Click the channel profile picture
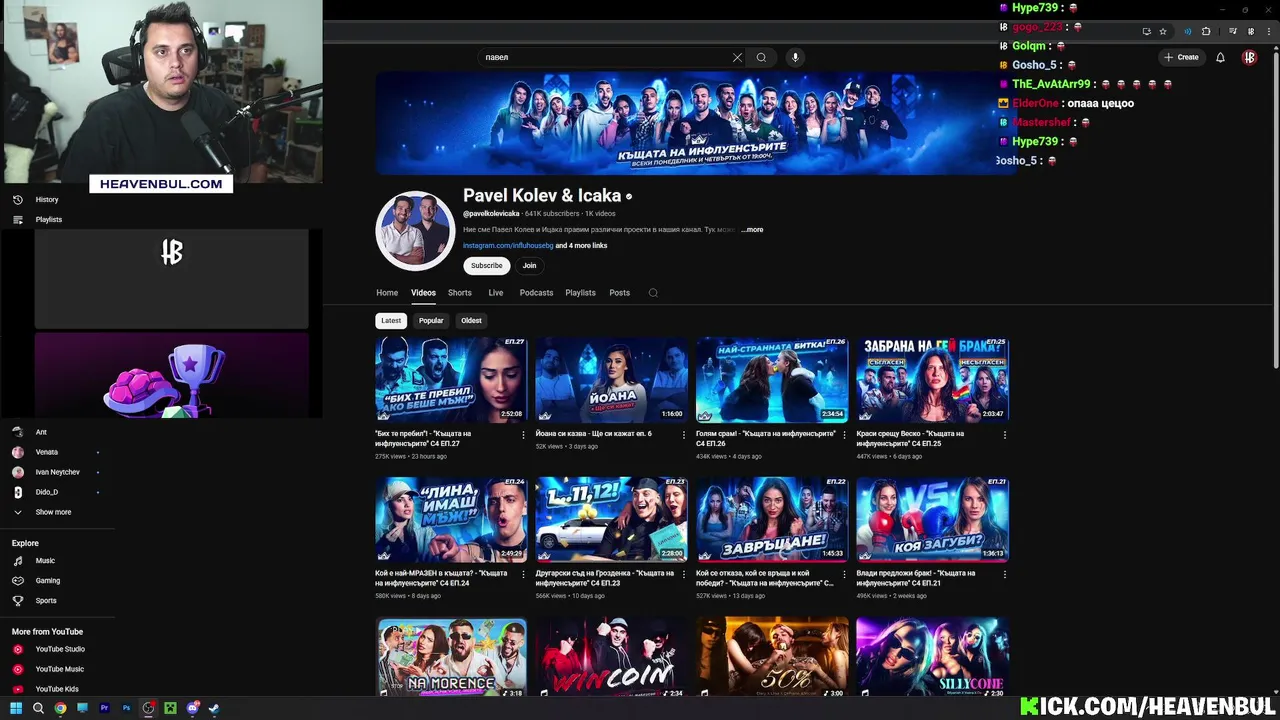1280x720 pixels. tap(415, 231)
